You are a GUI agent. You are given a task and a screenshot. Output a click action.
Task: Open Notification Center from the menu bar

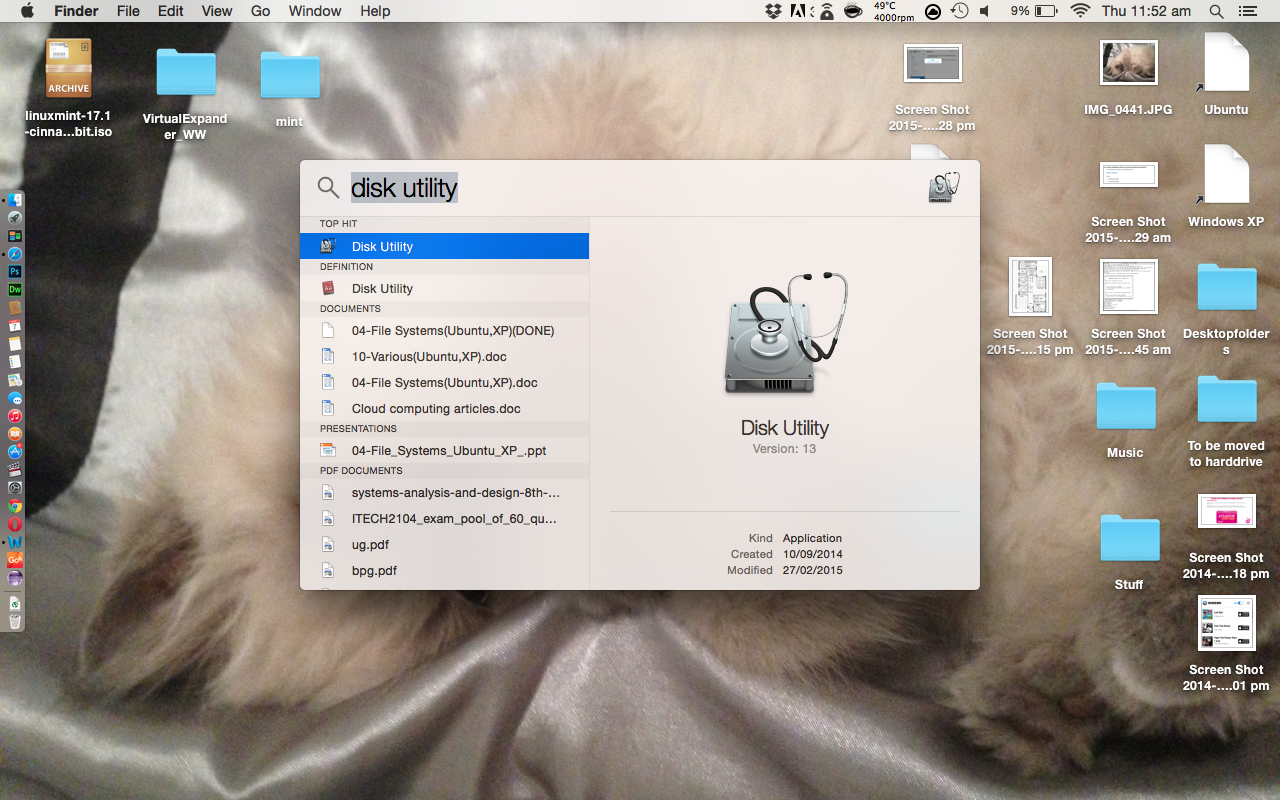[1247, 11]
